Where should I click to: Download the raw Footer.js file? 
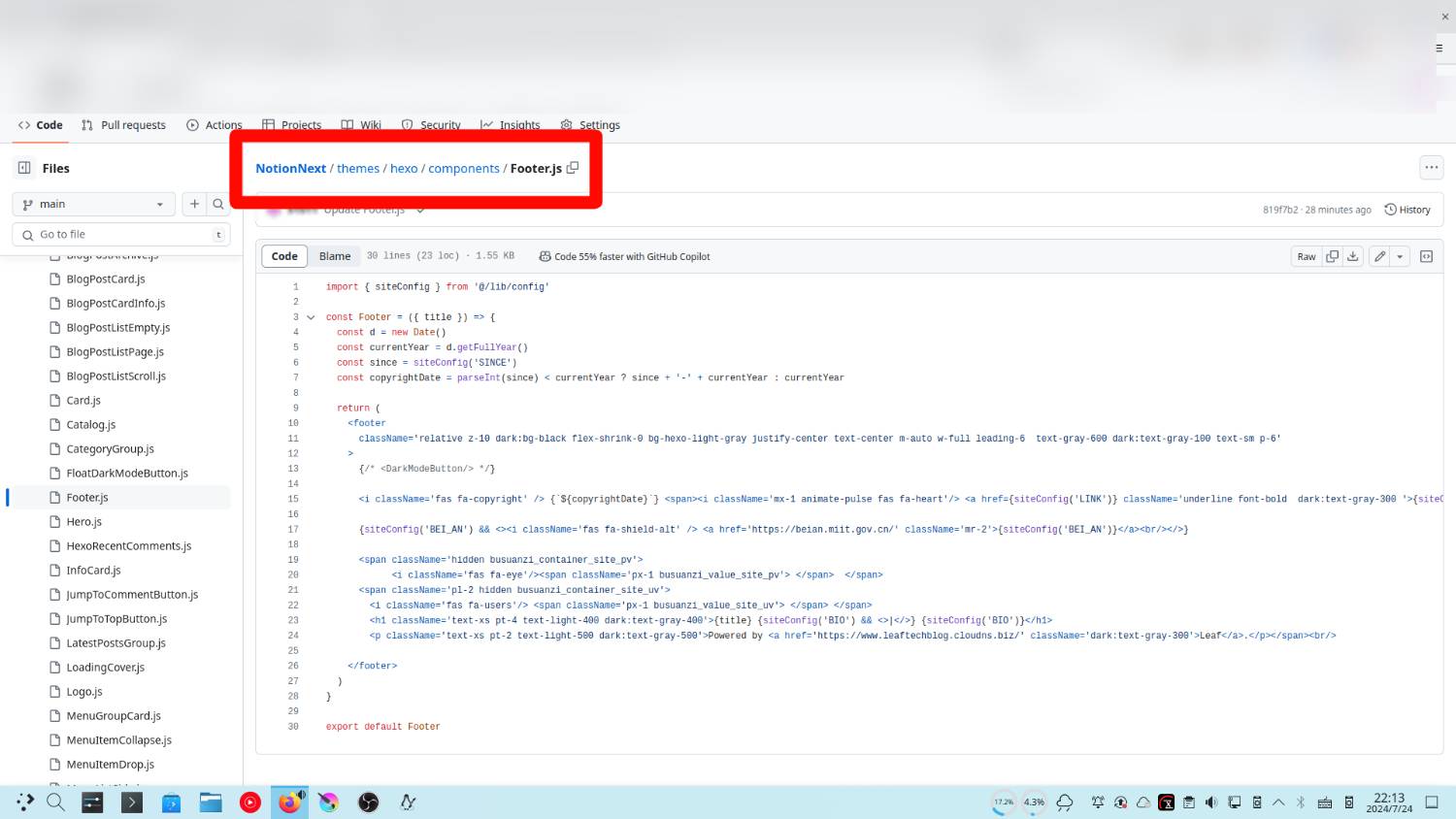click(x=1353, y=256)
